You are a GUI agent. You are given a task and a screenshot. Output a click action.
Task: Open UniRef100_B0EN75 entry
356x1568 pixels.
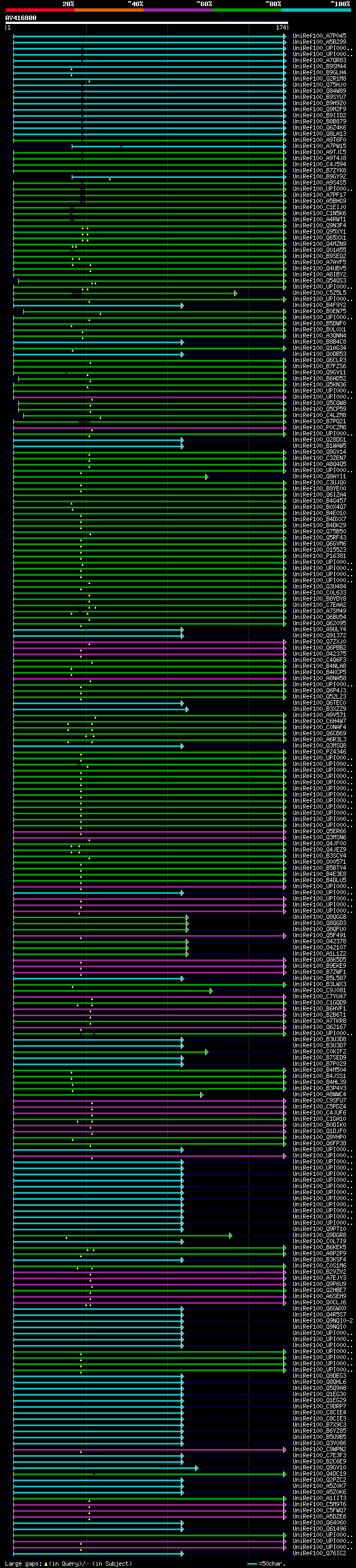(x=319, y=311)
